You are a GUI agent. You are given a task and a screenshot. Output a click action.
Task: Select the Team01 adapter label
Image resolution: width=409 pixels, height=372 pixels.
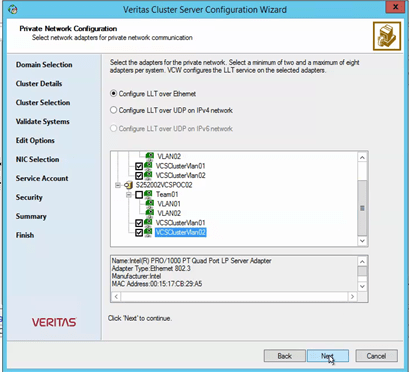(167, 194)
